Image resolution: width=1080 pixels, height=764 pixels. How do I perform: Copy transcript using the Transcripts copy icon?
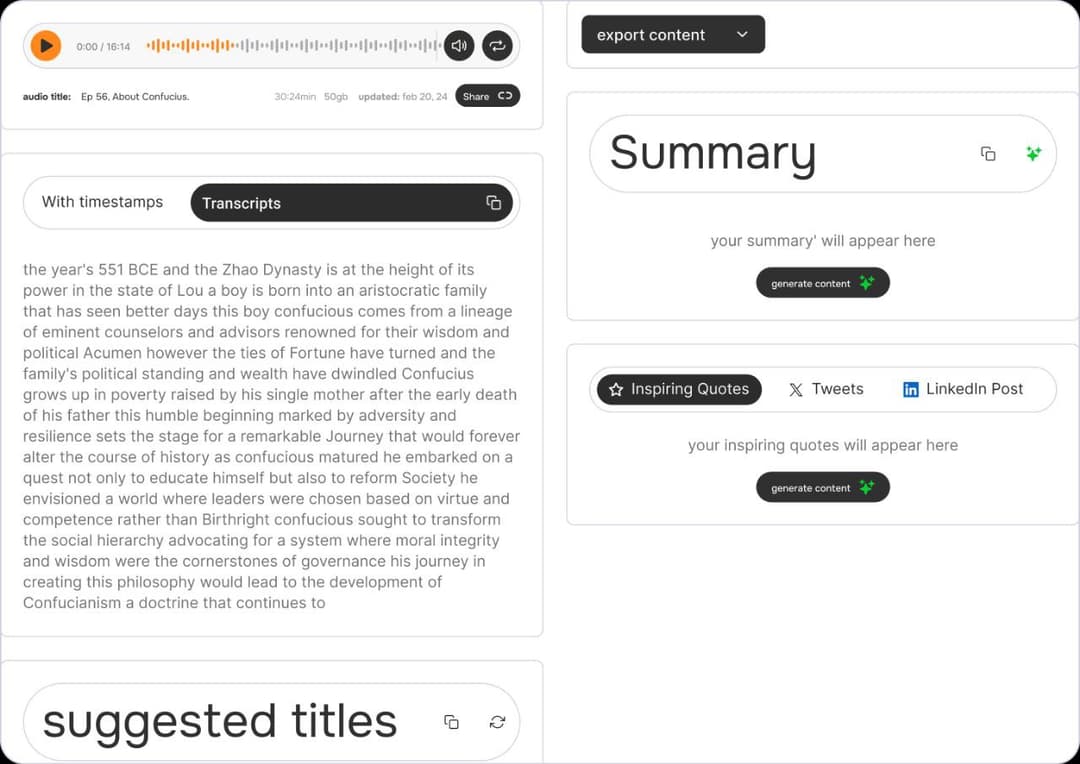494,203
